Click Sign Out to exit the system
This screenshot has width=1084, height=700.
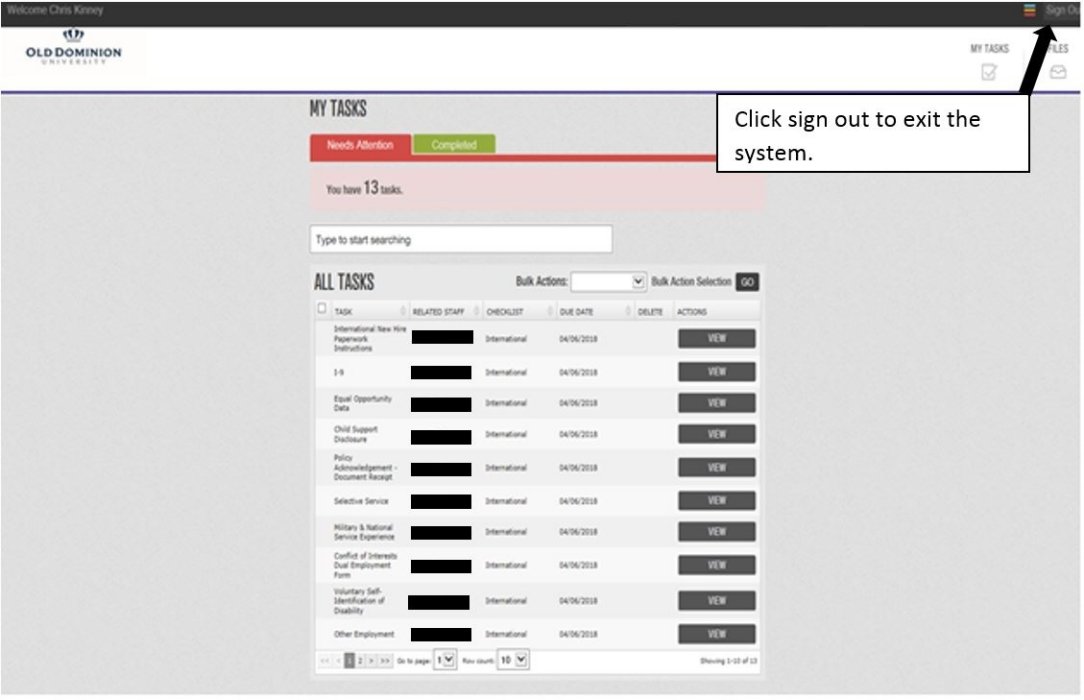[1062, 10]
